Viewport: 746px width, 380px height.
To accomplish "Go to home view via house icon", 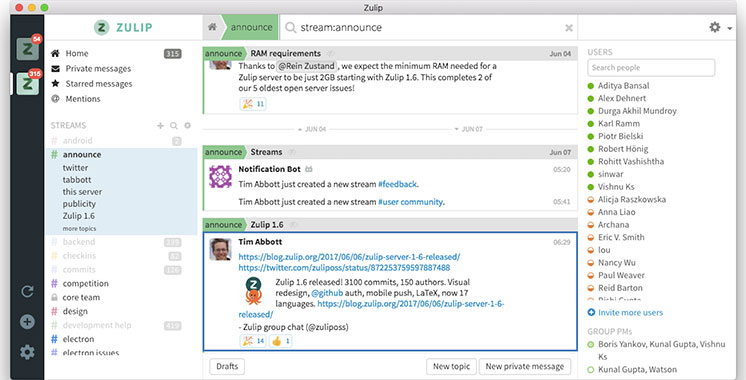I will pos(212,27).
